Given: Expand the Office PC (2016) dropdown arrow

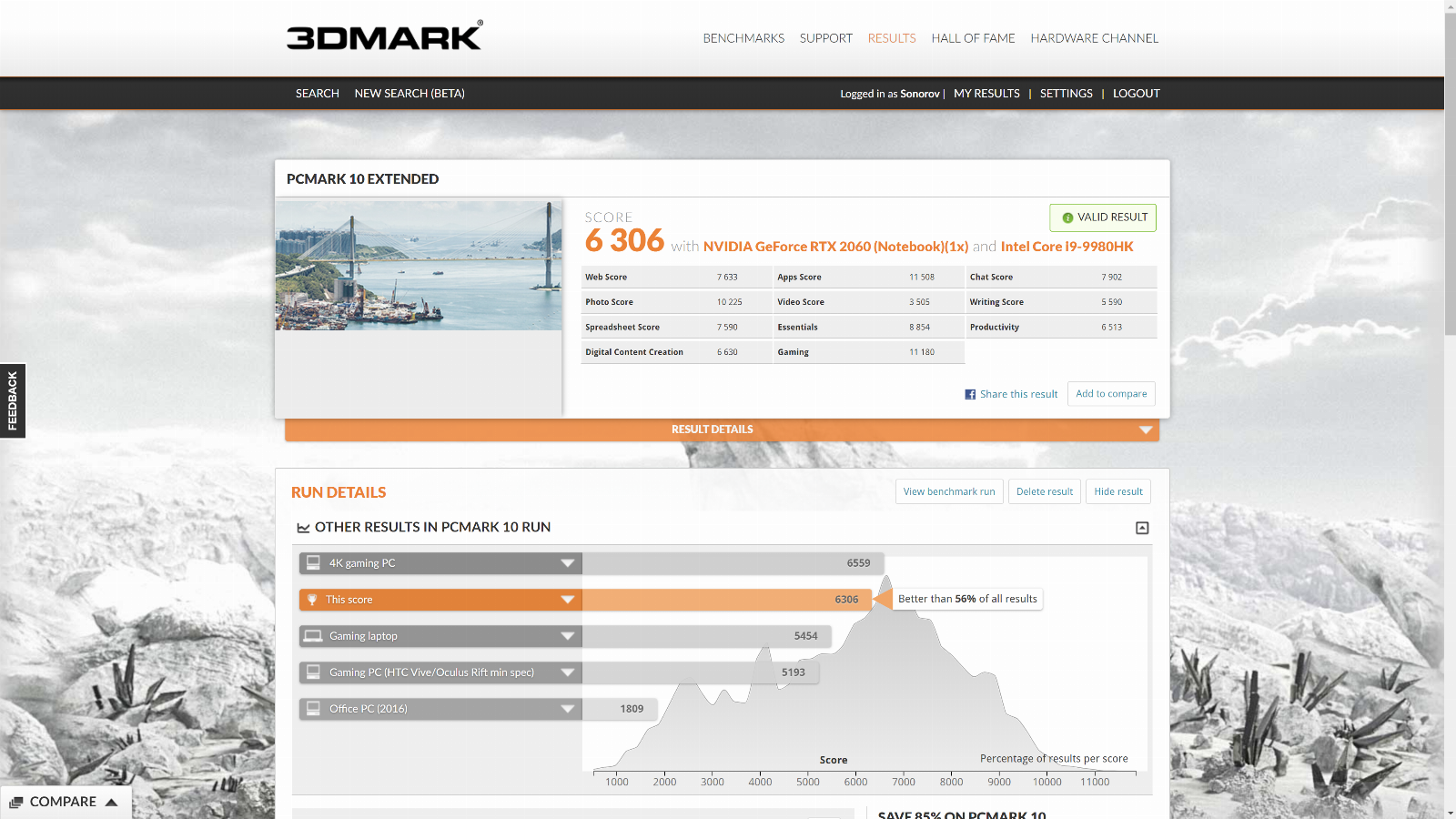Looking at the screenshot, I should (x=568, y=709).
